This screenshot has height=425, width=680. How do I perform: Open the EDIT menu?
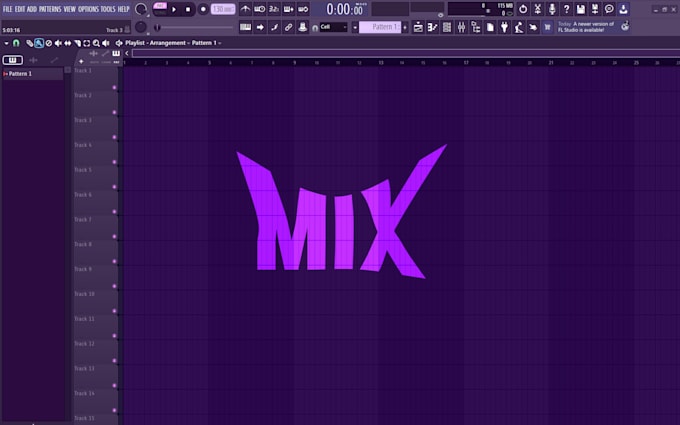(20, 9)
